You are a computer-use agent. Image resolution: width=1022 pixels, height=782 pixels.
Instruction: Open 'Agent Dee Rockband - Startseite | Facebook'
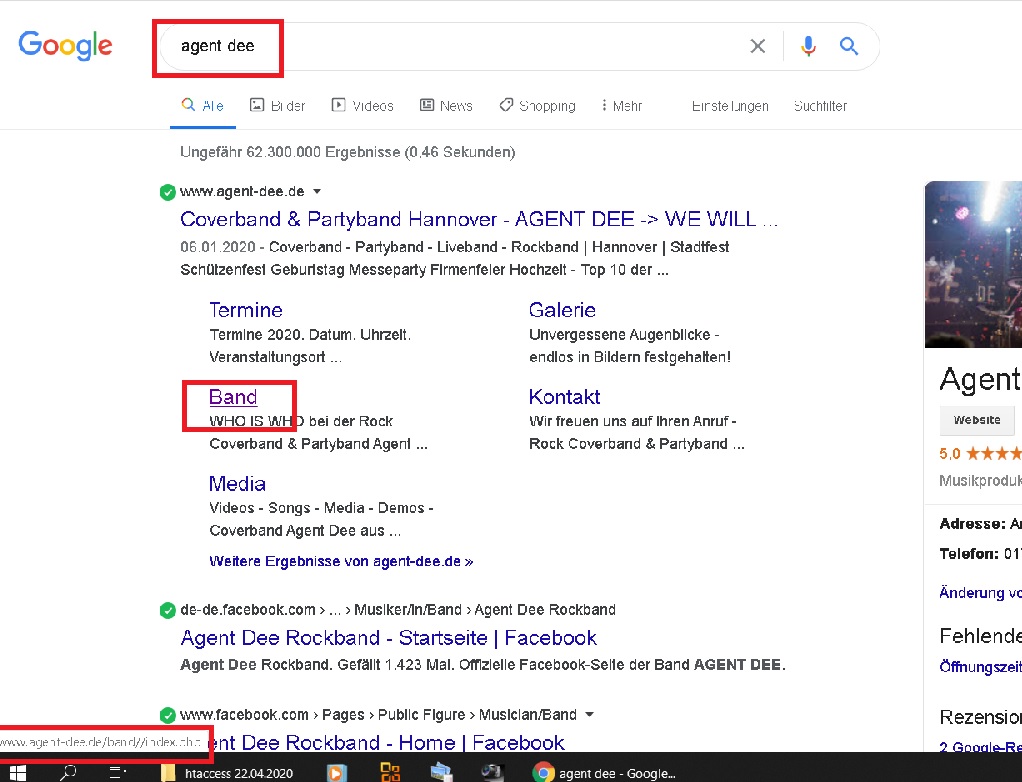(x=388, y=637)
